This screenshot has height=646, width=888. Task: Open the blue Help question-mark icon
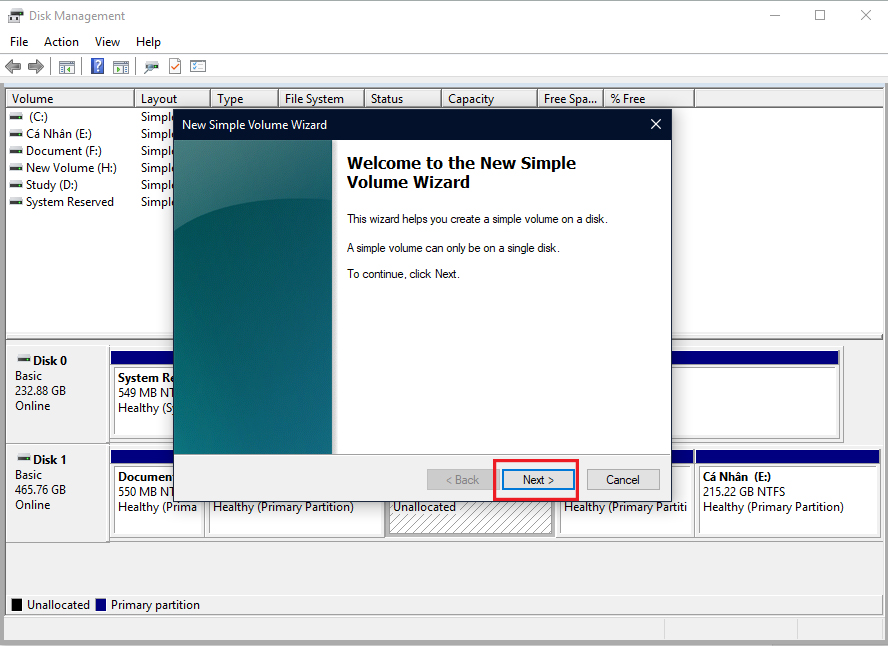(x=97, y=66)
